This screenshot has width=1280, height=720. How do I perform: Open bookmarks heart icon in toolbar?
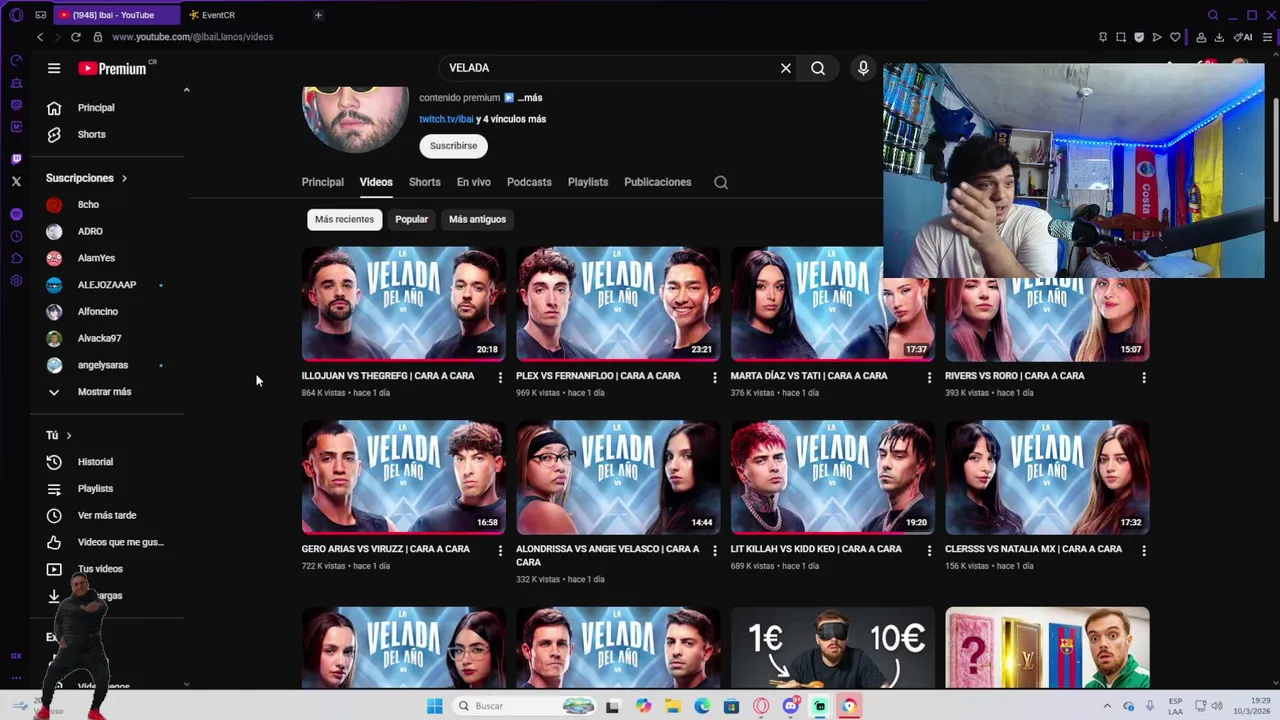[x=1175, y=37]
